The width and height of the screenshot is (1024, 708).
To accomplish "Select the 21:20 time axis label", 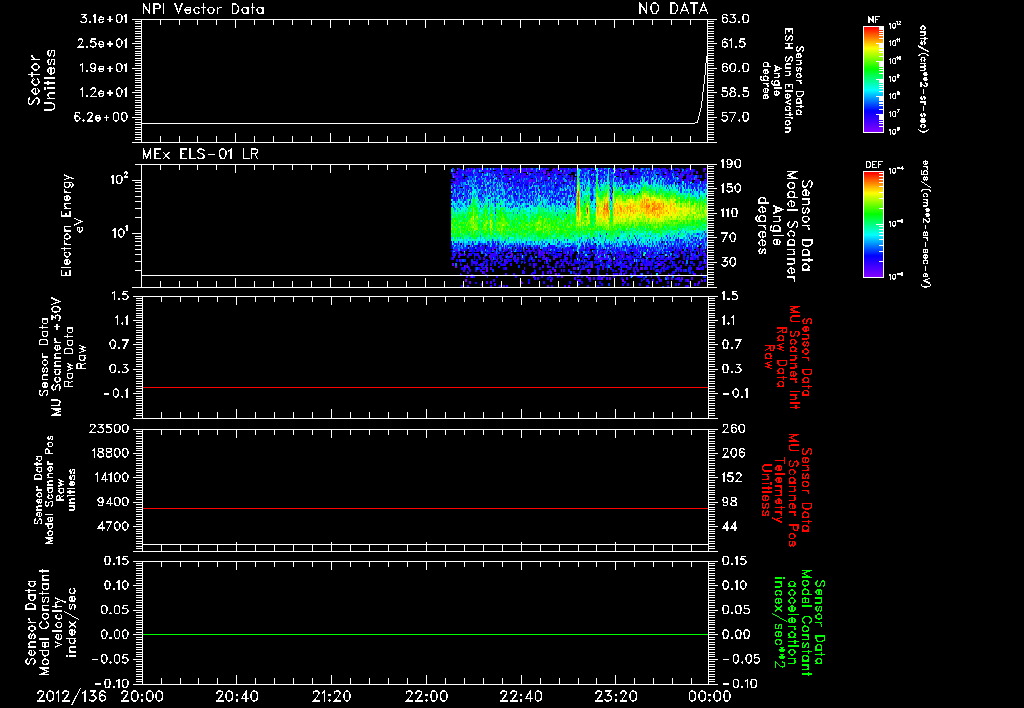I will click(x=332, y=696).
